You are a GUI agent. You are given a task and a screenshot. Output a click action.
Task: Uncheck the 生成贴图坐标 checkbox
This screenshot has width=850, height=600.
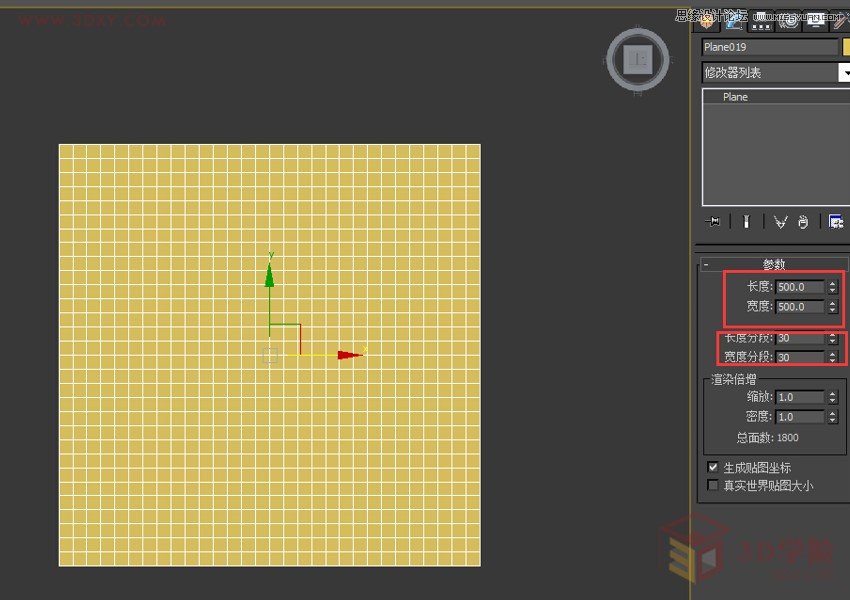click(x=714, y=466)
